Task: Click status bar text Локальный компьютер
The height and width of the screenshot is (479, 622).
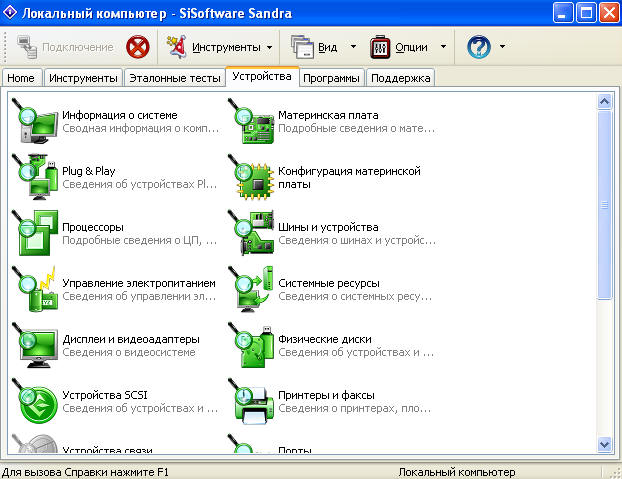Action: click(x=457, y=472)
